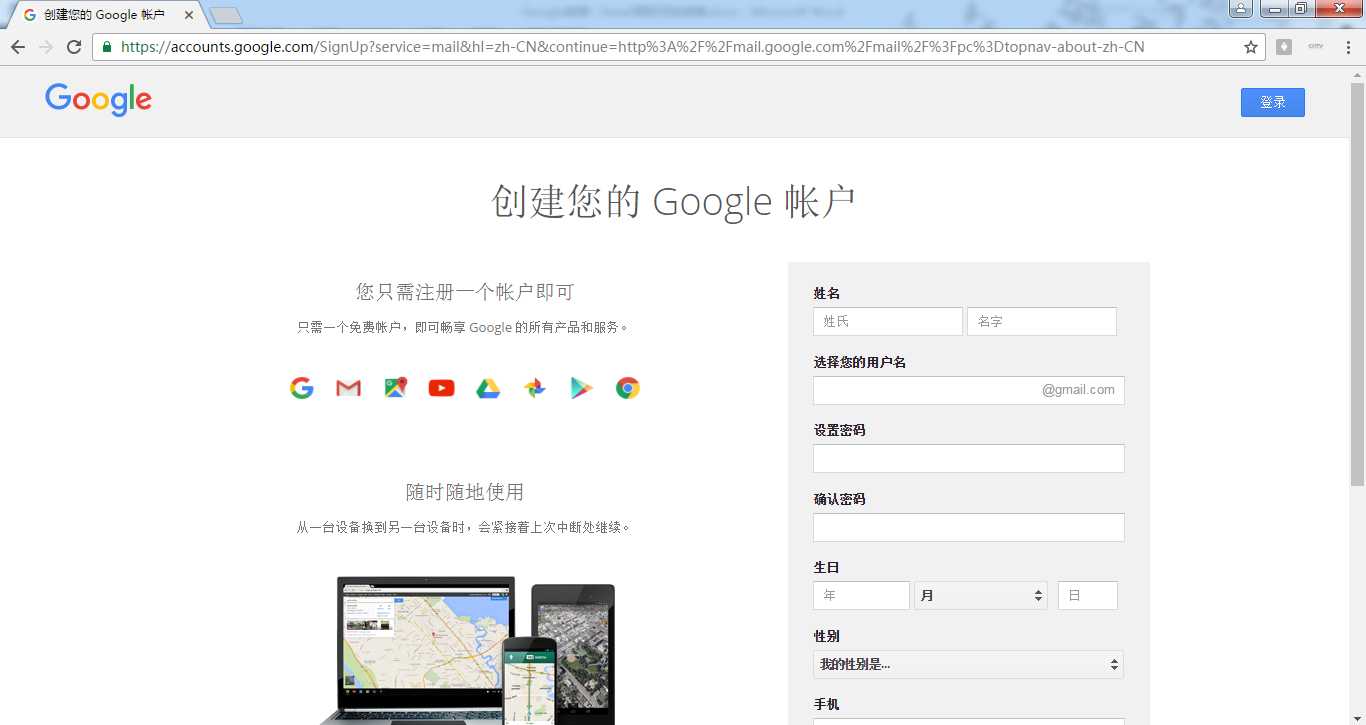Click the gray extension icon beside address bar
Viewport: 1366px width, 725px height.
pyautogui.click(x=1284, y=47)
